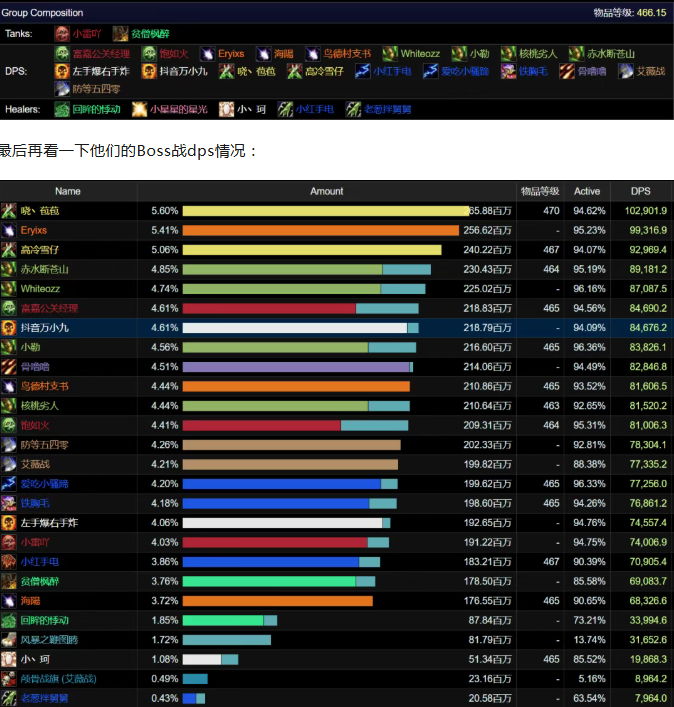Click the tank icon before 贫僧枫醉 in Tanks row
The image size is (674, 707).
[120, 33]
